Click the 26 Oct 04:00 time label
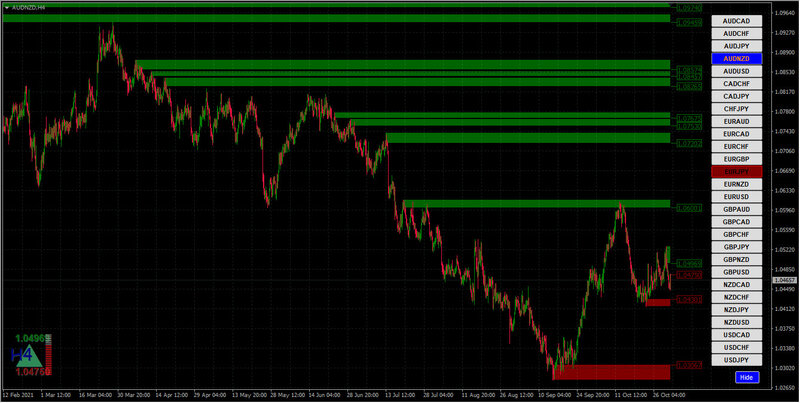The width and height of the screenshot is (800, 403). pos(669,395)
